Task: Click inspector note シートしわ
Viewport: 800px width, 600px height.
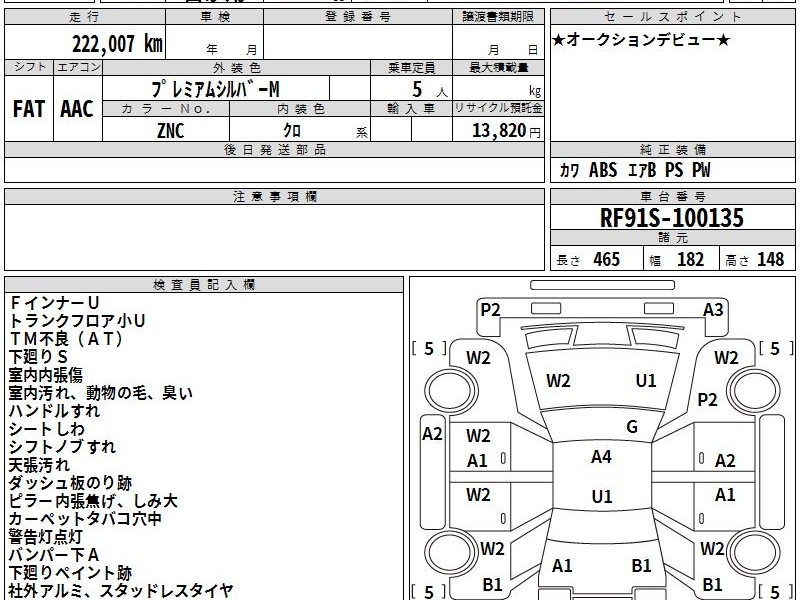Action: (x=47, y=429)
